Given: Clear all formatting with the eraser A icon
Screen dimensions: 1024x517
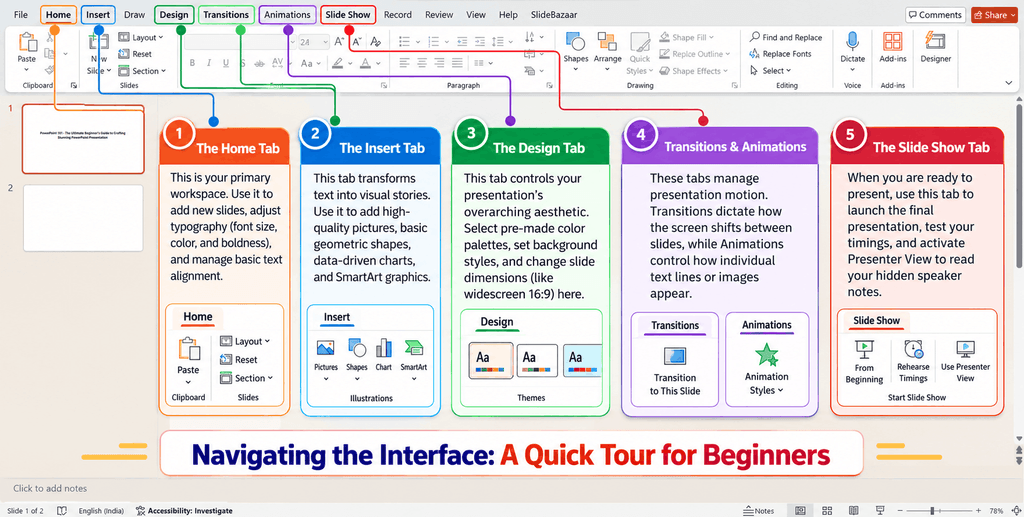Looking at the screenshot, I should [x=376, y=41].
